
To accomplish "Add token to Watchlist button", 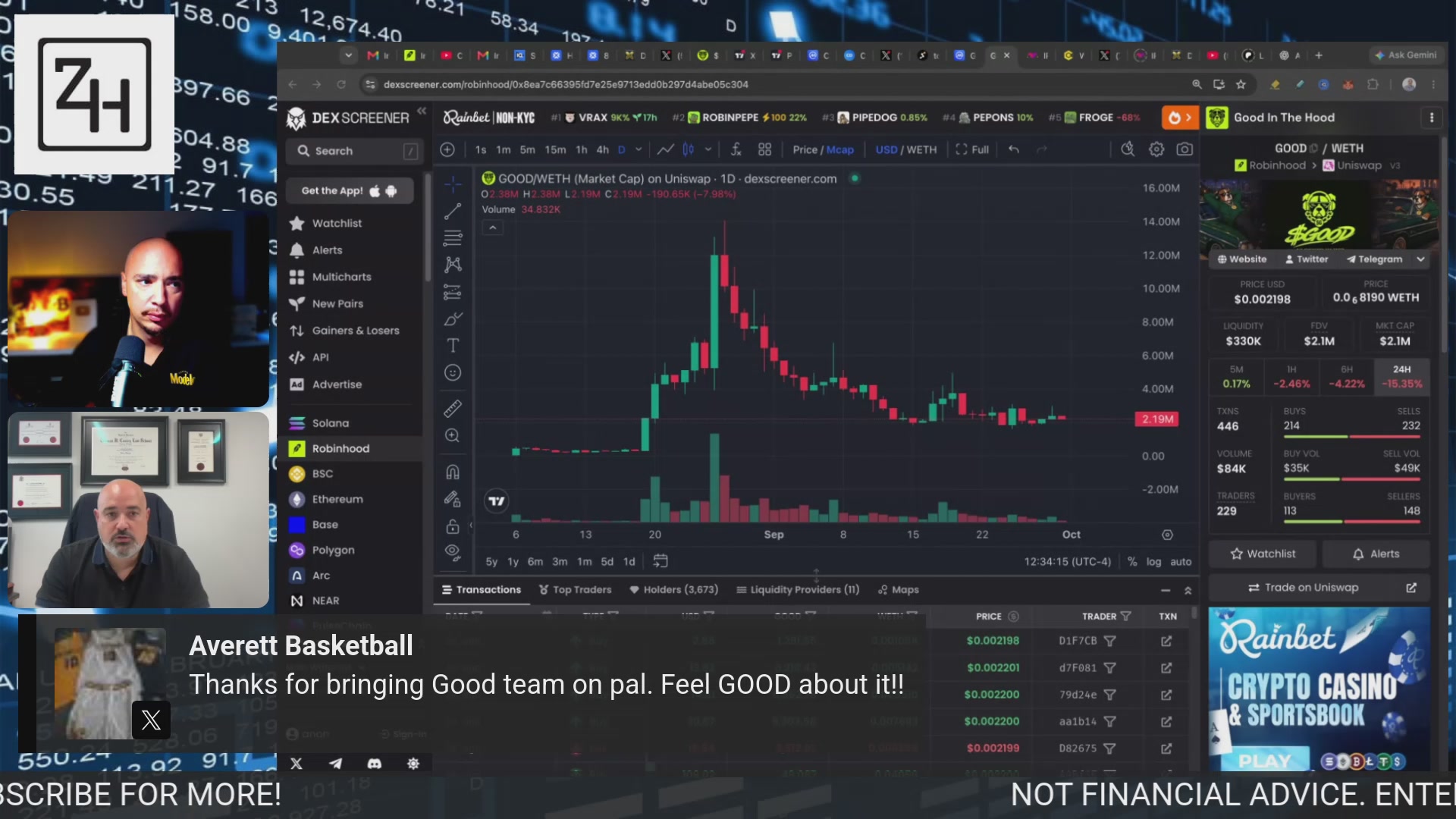I will 1263,554.
